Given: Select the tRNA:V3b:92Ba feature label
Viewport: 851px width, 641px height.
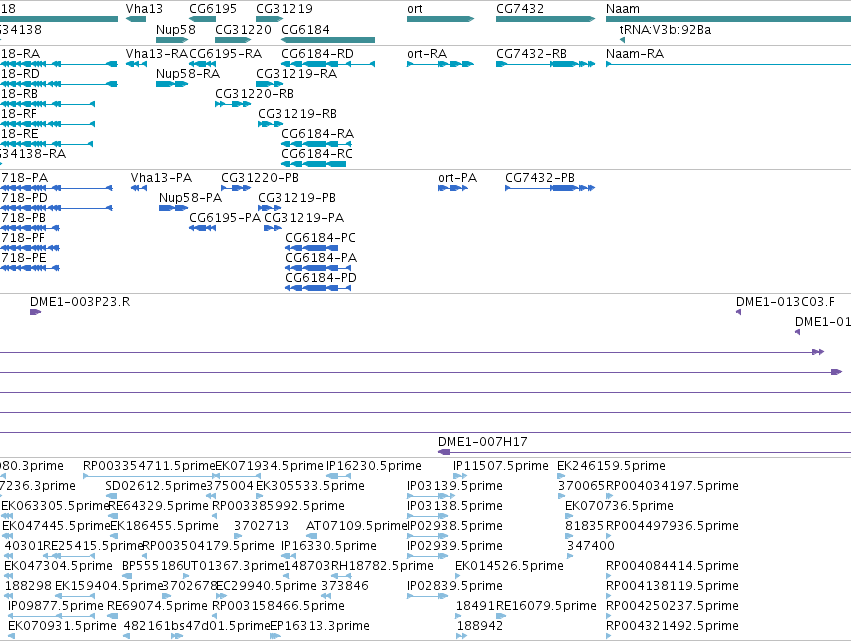Looking at the screenshot, I should (x=665, y=29).
